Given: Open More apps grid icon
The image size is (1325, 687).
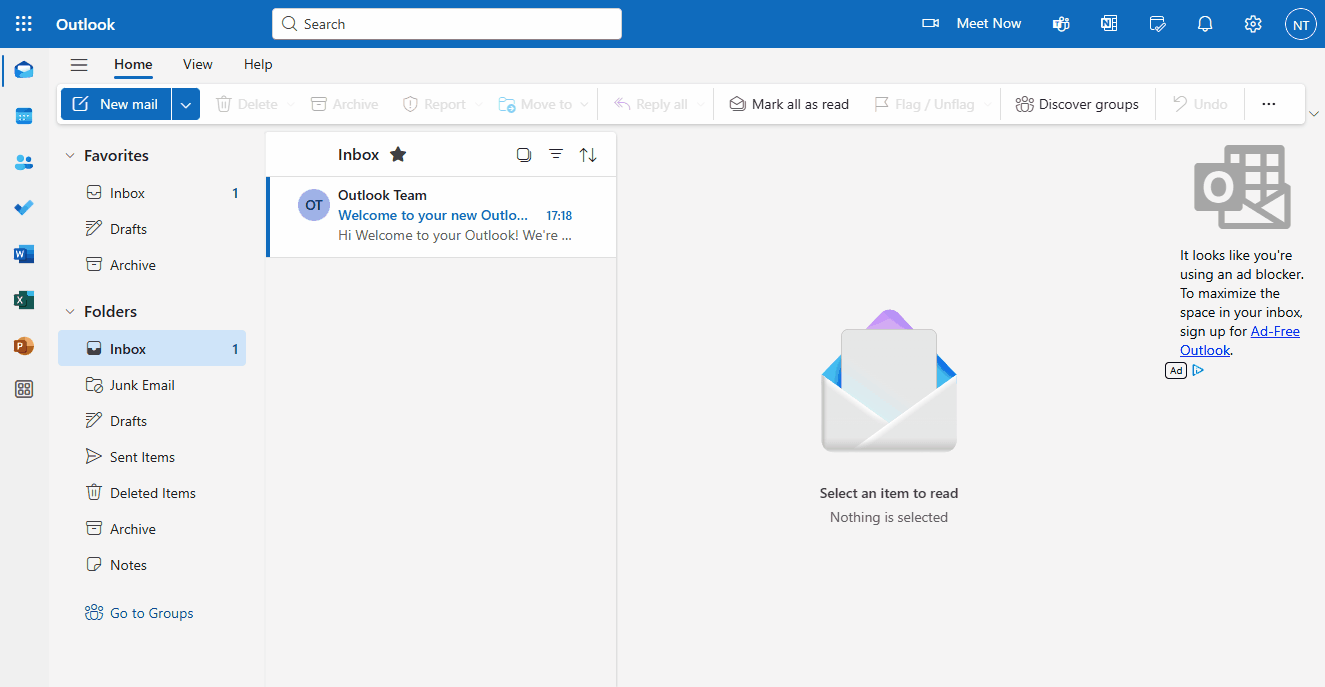Looking at the screenshot, I should pos(24,390).
